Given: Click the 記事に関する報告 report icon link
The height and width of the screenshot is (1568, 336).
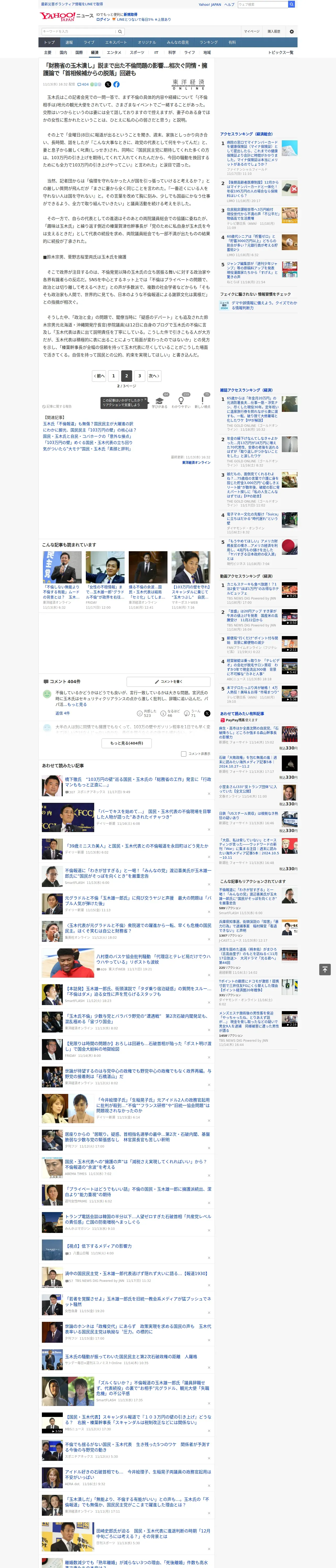Looking at the screenshot, I should 57,406.
